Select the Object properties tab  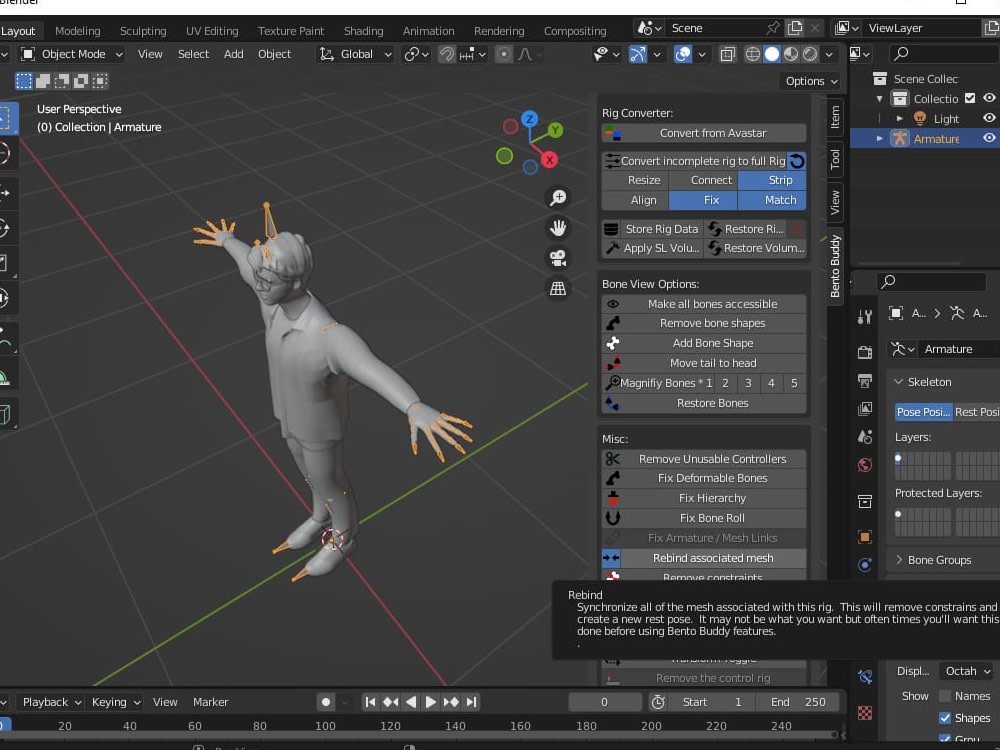(x=865, y=538)
